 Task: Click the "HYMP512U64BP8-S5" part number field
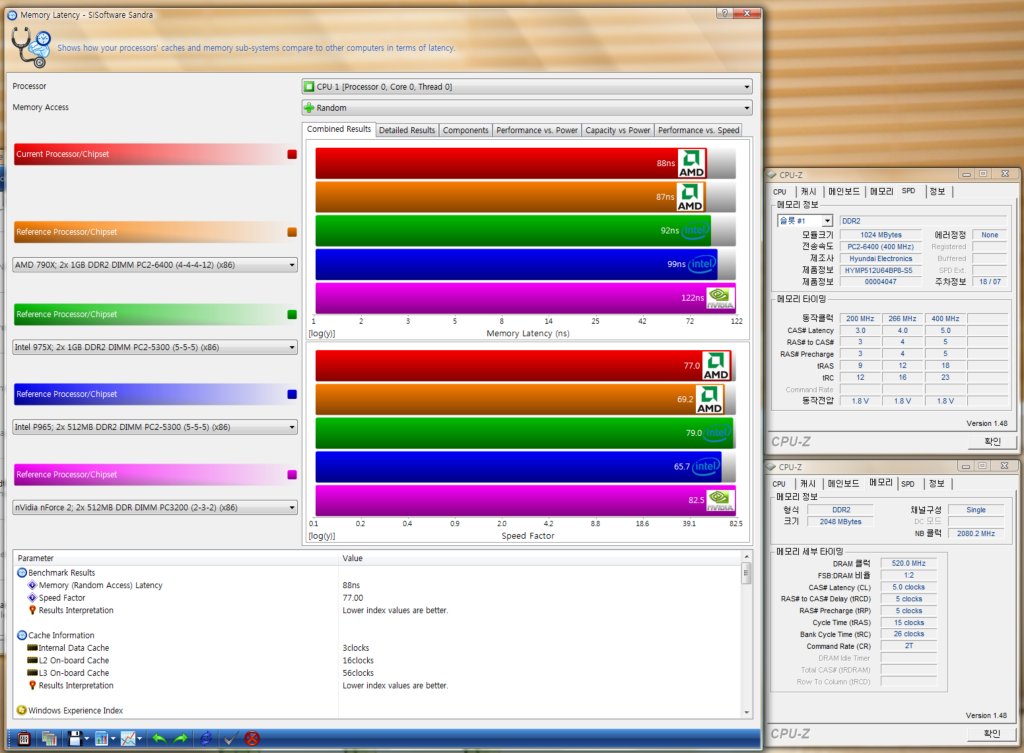point(880,270)
